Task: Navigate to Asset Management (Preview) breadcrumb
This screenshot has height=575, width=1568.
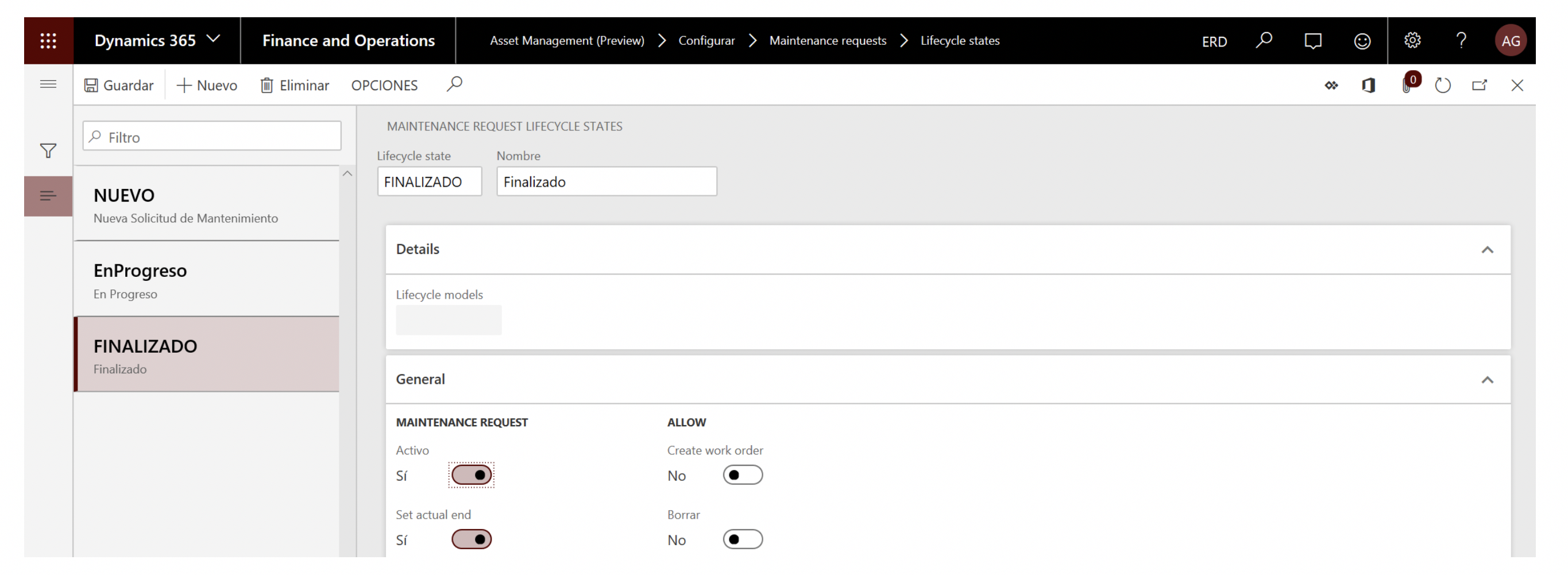Action: (567, 41)
